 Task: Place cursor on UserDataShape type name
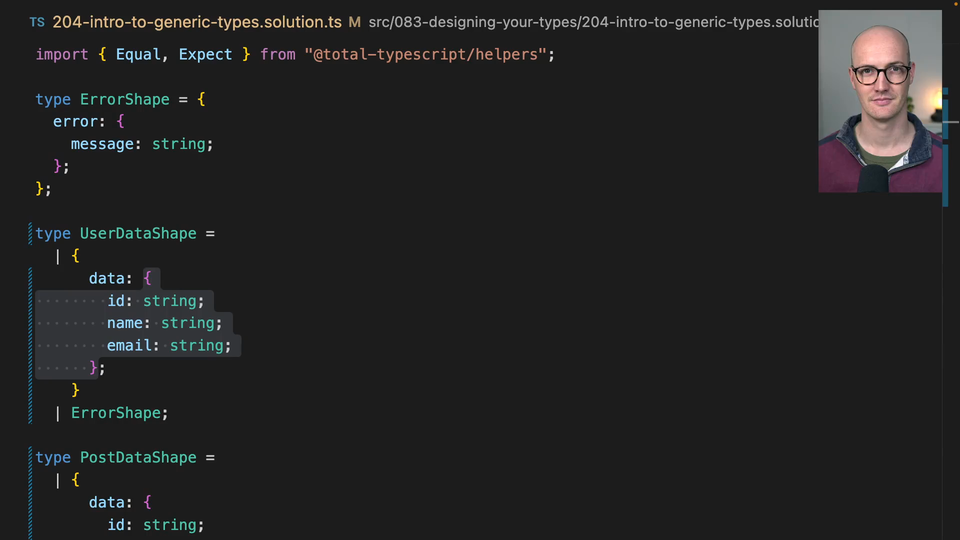coord(138,233)
